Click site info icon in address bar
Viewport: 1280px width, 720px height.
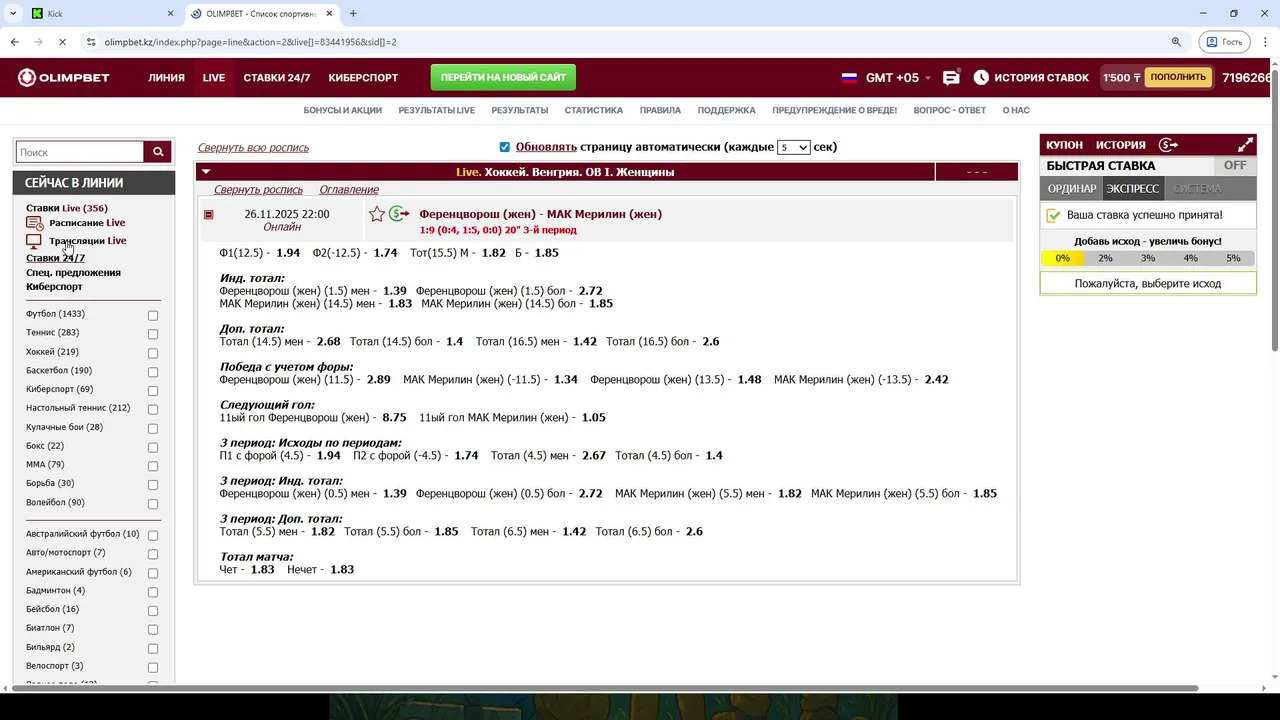[x=91, y=42]
